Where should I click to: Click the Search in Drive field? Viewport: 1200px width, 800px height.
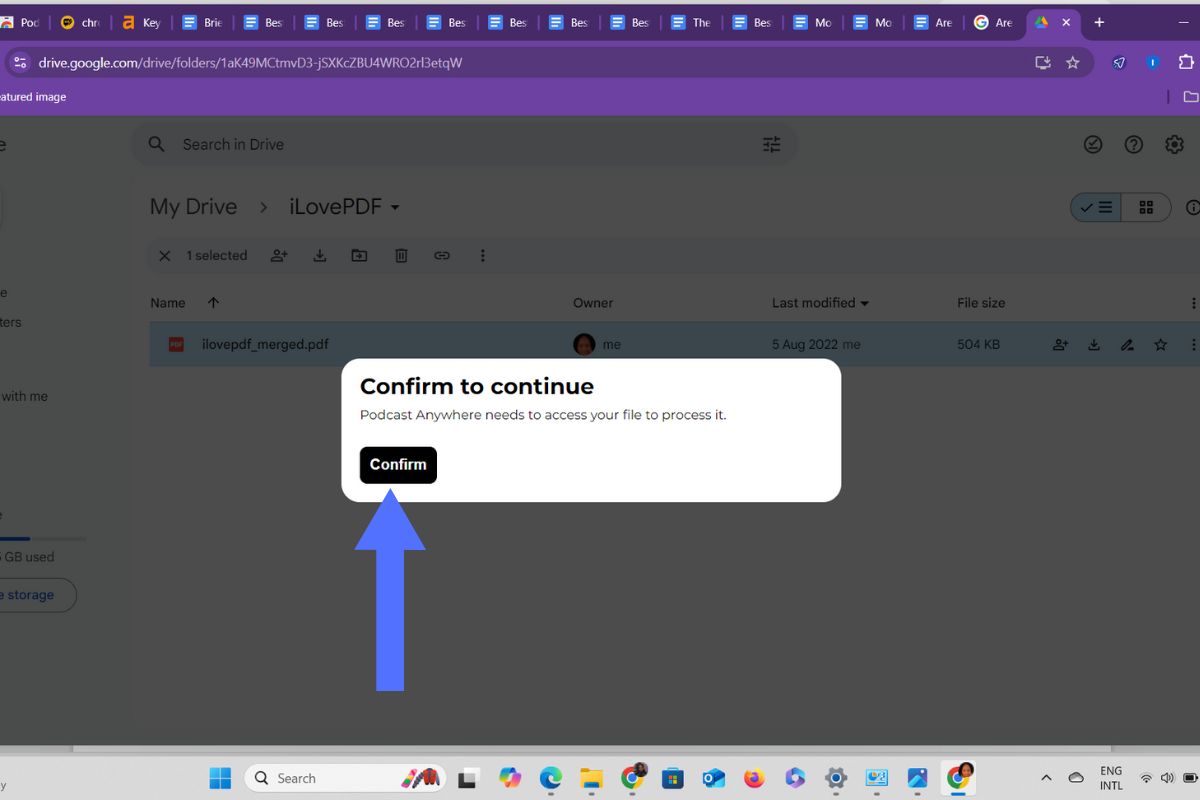[x=464, y=145]
